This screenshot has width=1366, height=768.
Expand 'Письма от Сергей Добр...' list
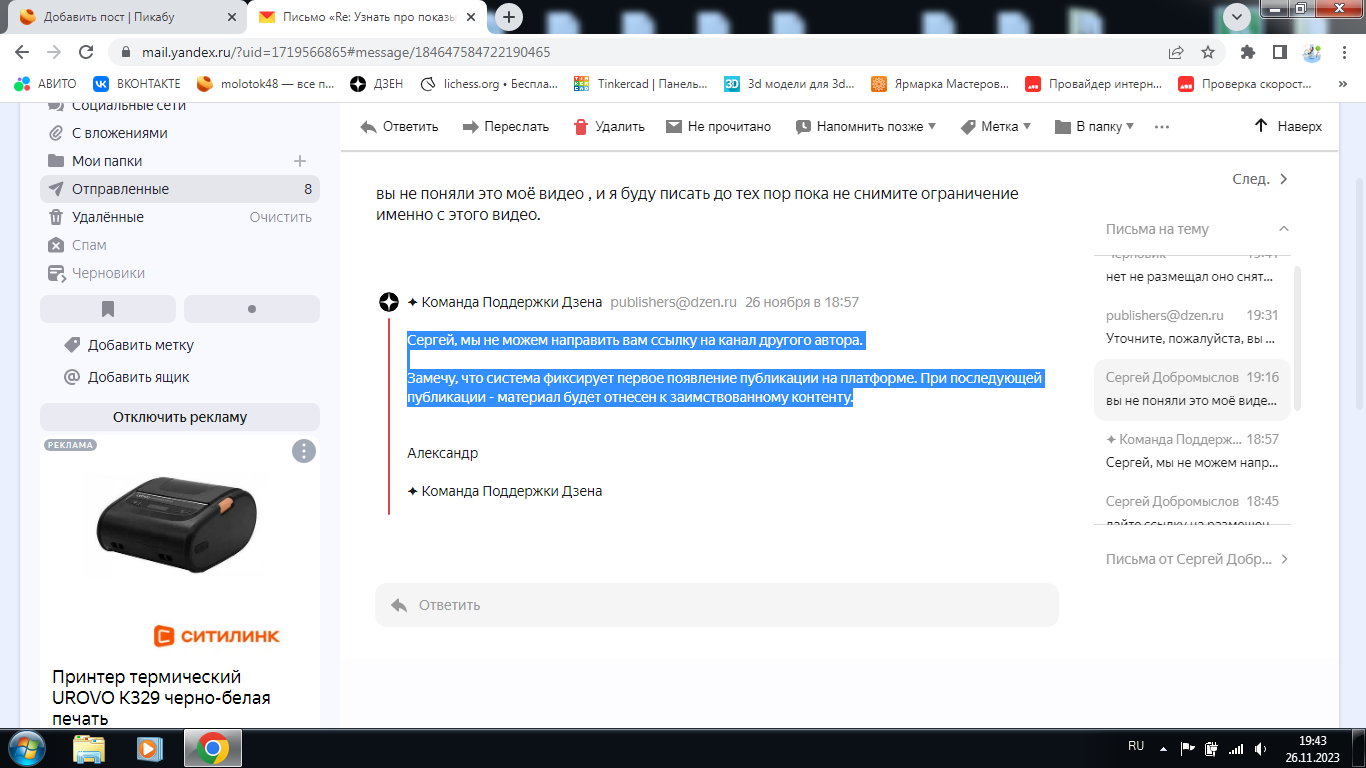(1198, 559)
